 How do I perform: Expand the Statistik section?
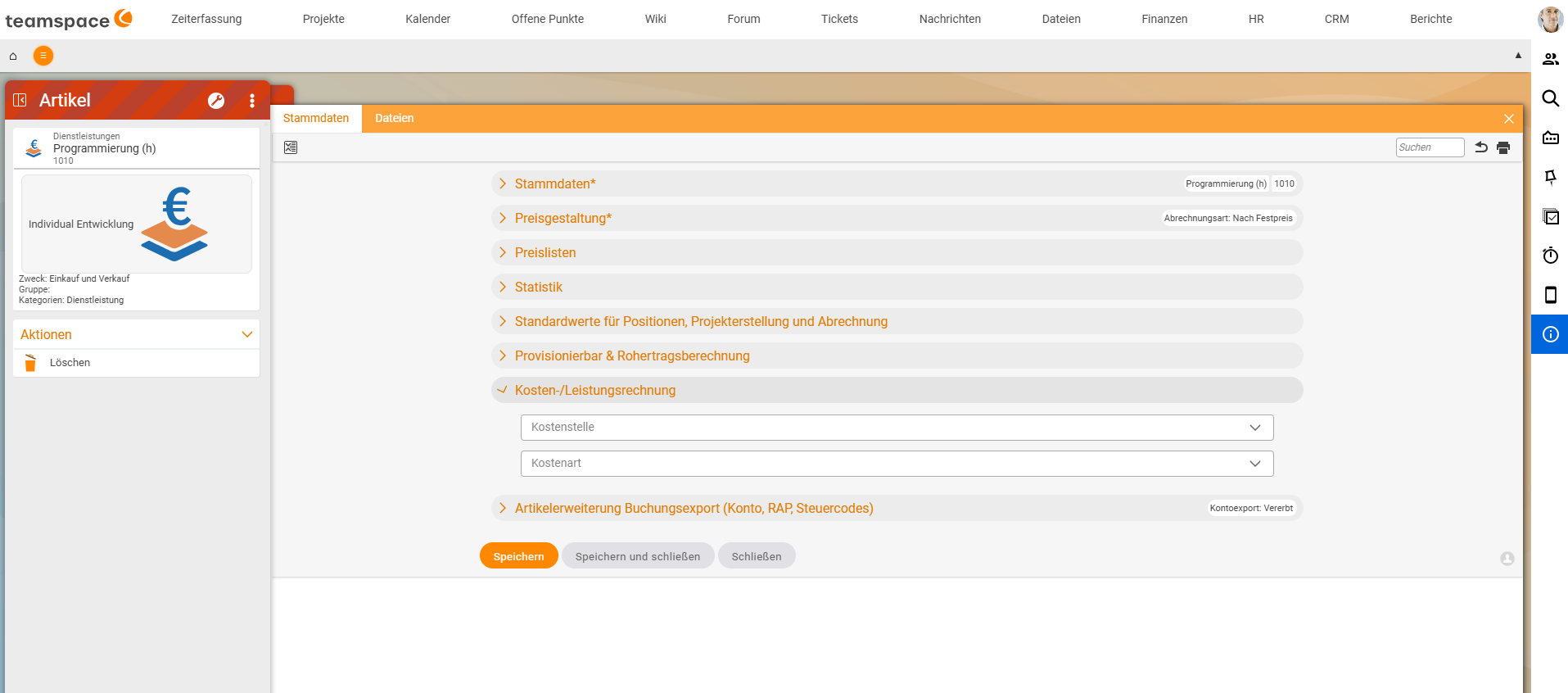tap(897, 287)
